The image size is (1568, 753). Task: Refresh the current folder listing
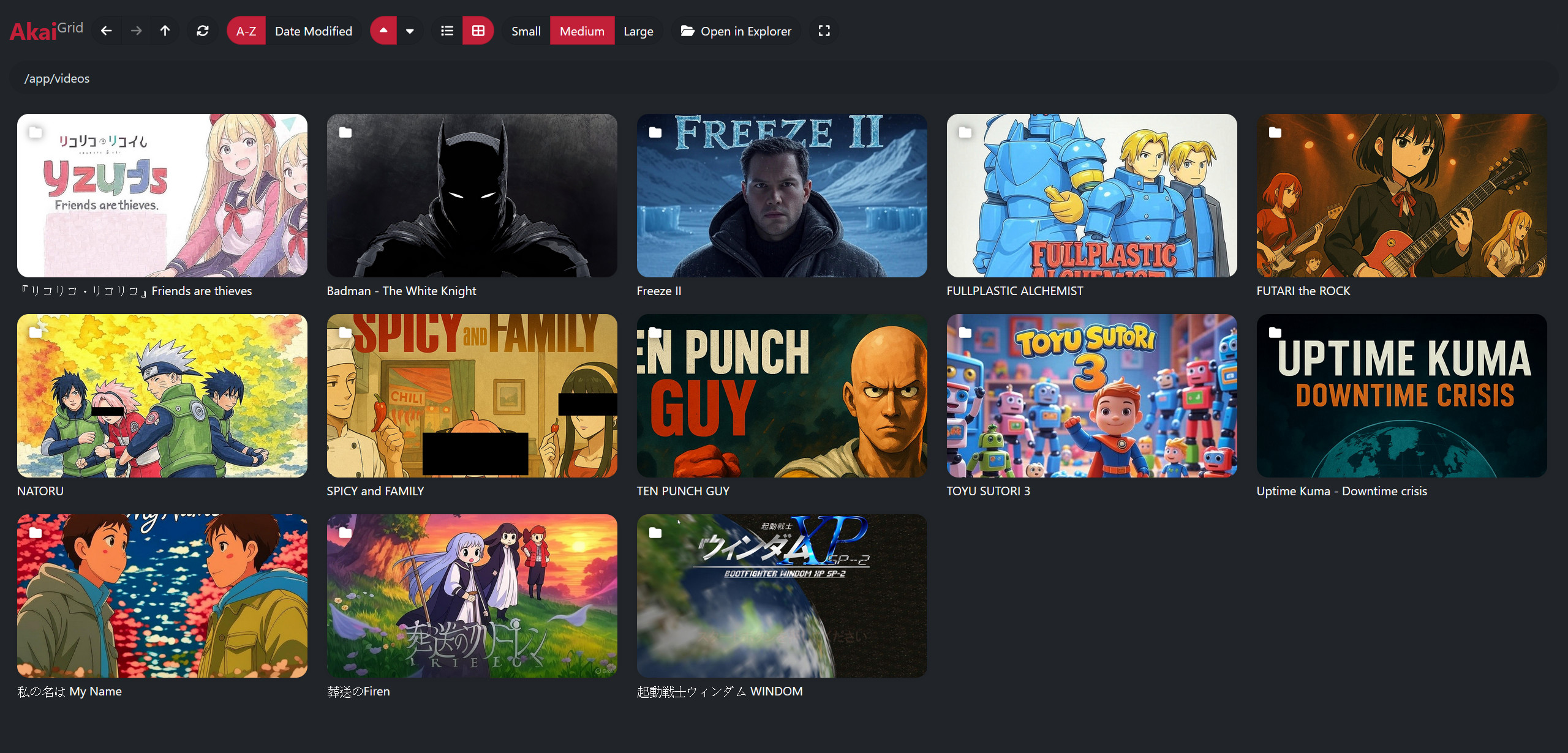(203, 31)
